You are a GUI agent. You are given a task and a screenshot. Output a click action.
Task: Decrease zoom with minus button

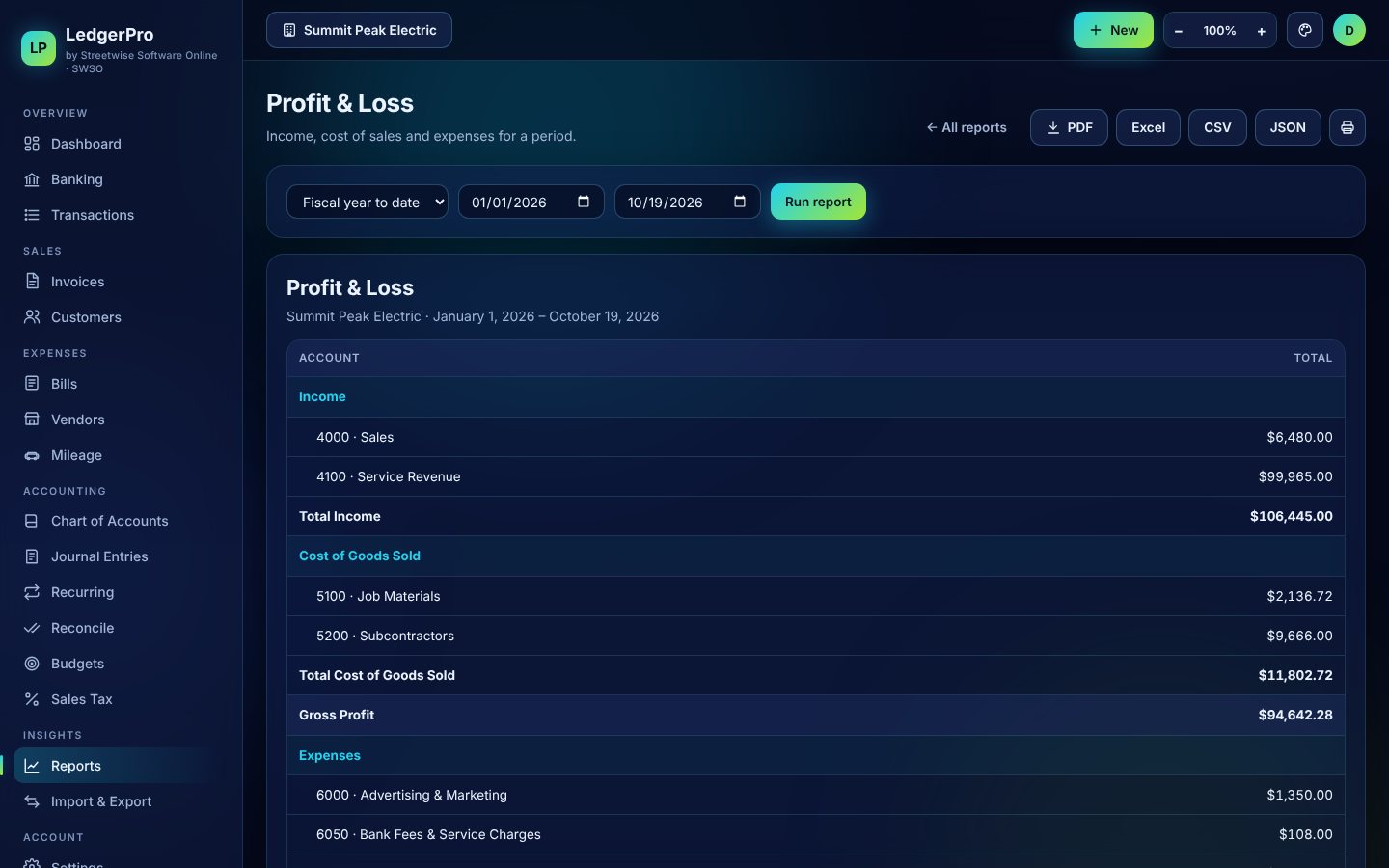pos(1179,31)
